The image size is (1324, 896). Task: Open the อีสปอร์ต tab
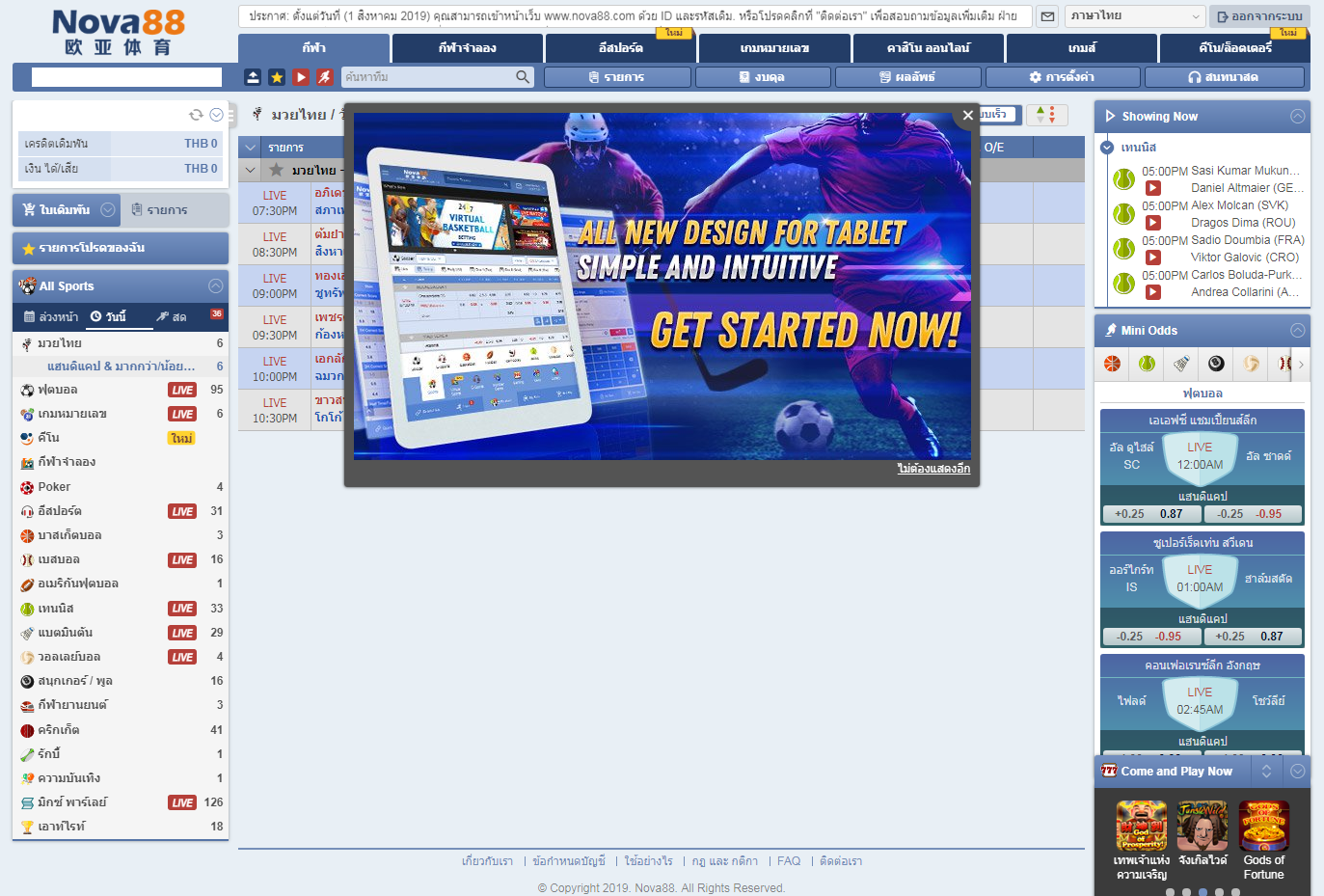coord(621,48)
